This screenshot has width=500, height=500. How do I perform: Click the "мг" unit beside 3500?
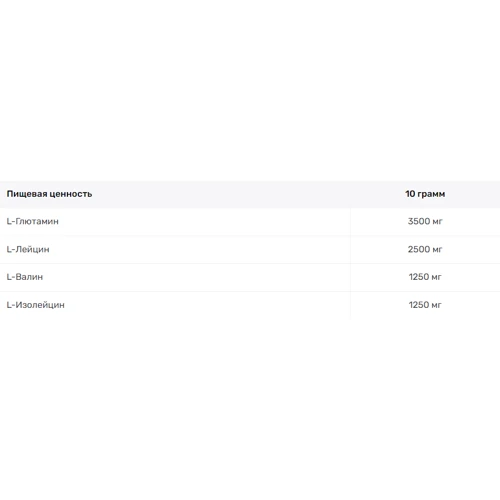[x=437, y=222]
